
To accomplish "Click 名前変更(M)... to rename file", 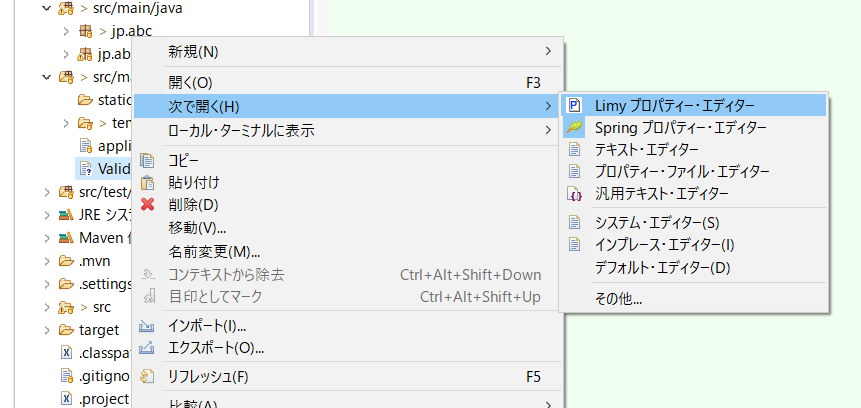I will coord(214,251).
